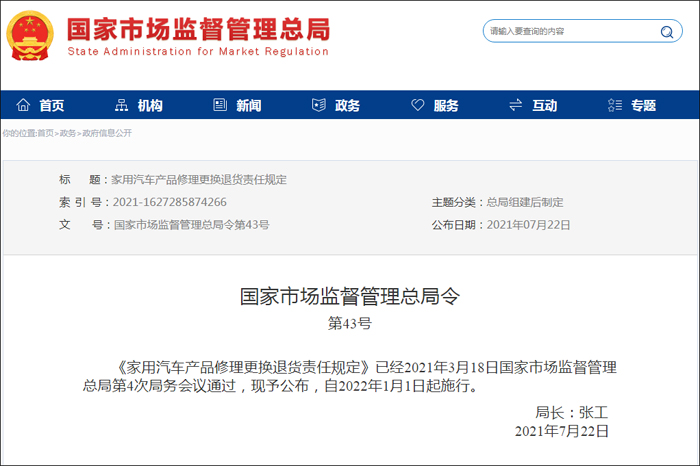
Task: Click index number 2021-1627285874266
Action: [170, 202]
